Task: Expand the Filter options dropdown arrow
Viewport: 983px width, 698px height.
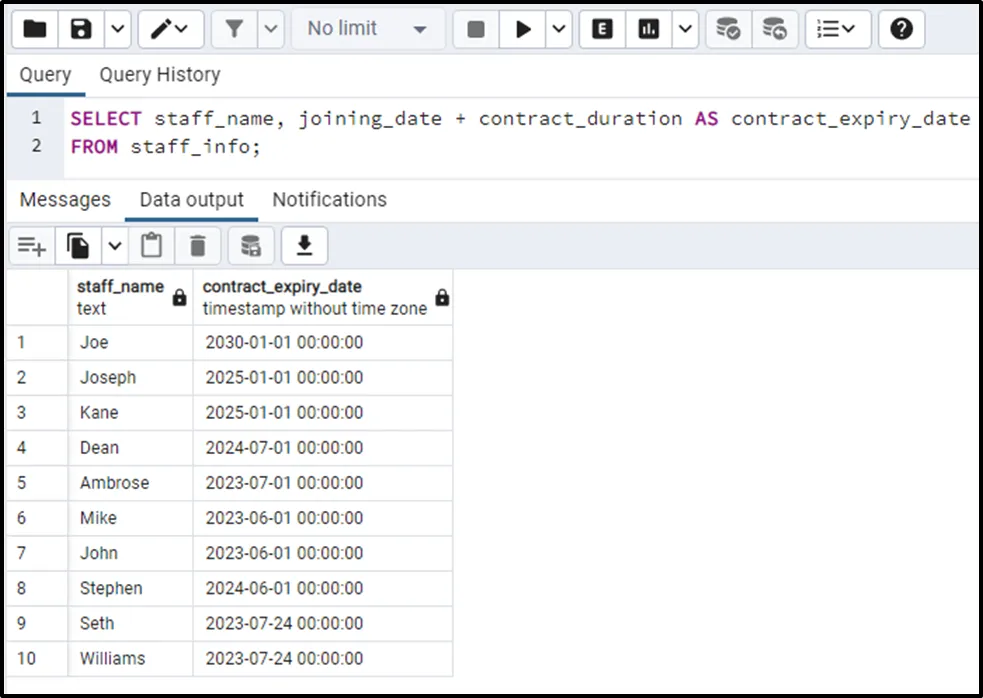Action: (x=271, y=29)
